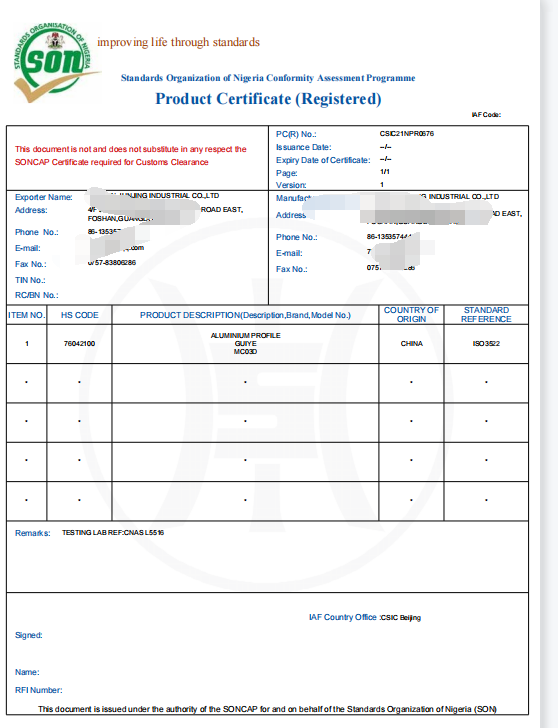Image resolution: width=558 pixels, height=728 pixels.
Task: Click the 'Page:' label
Action: 286,173
